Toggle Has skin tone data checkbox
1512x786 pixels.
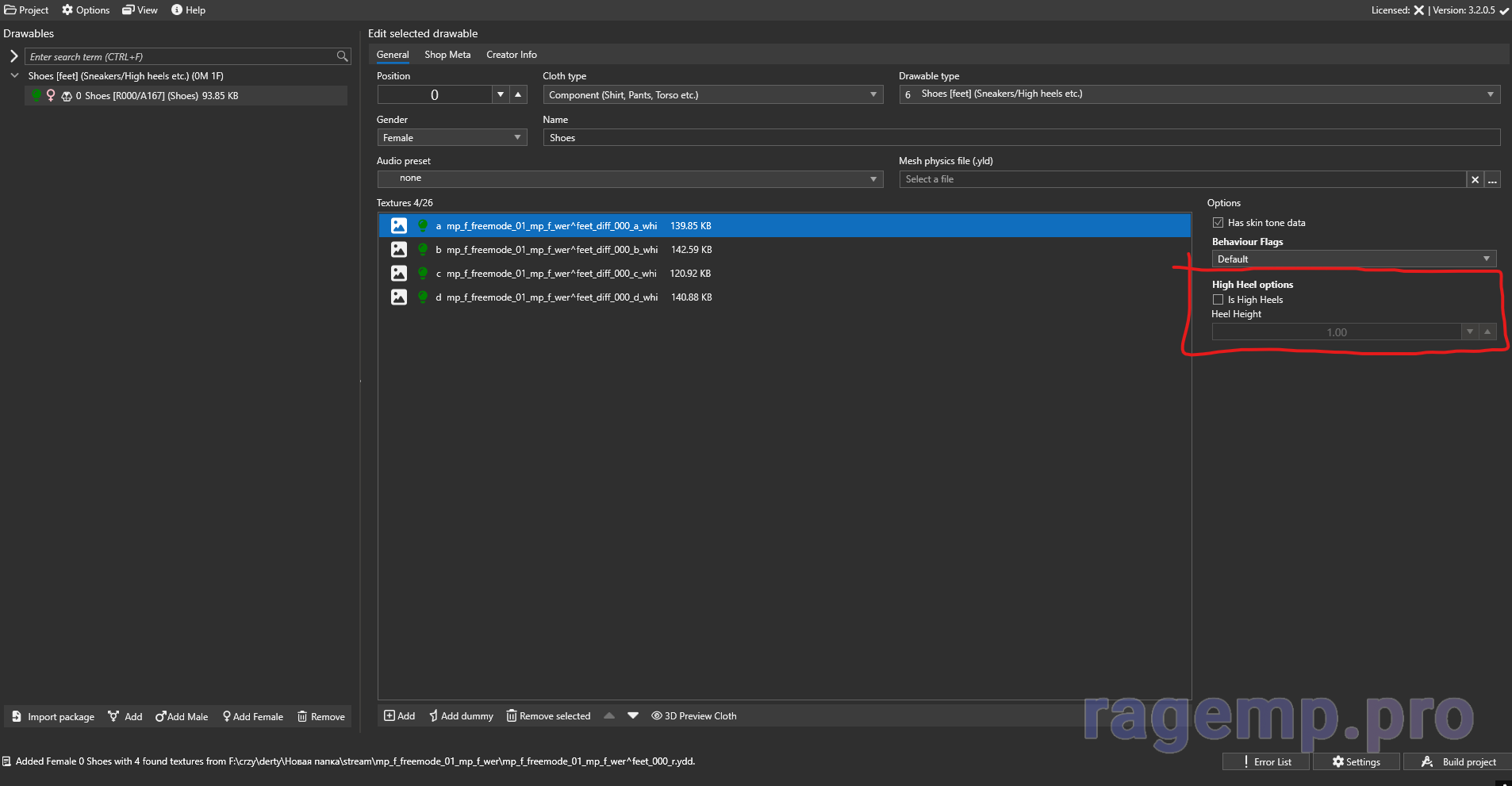[x=1218, y=223]
